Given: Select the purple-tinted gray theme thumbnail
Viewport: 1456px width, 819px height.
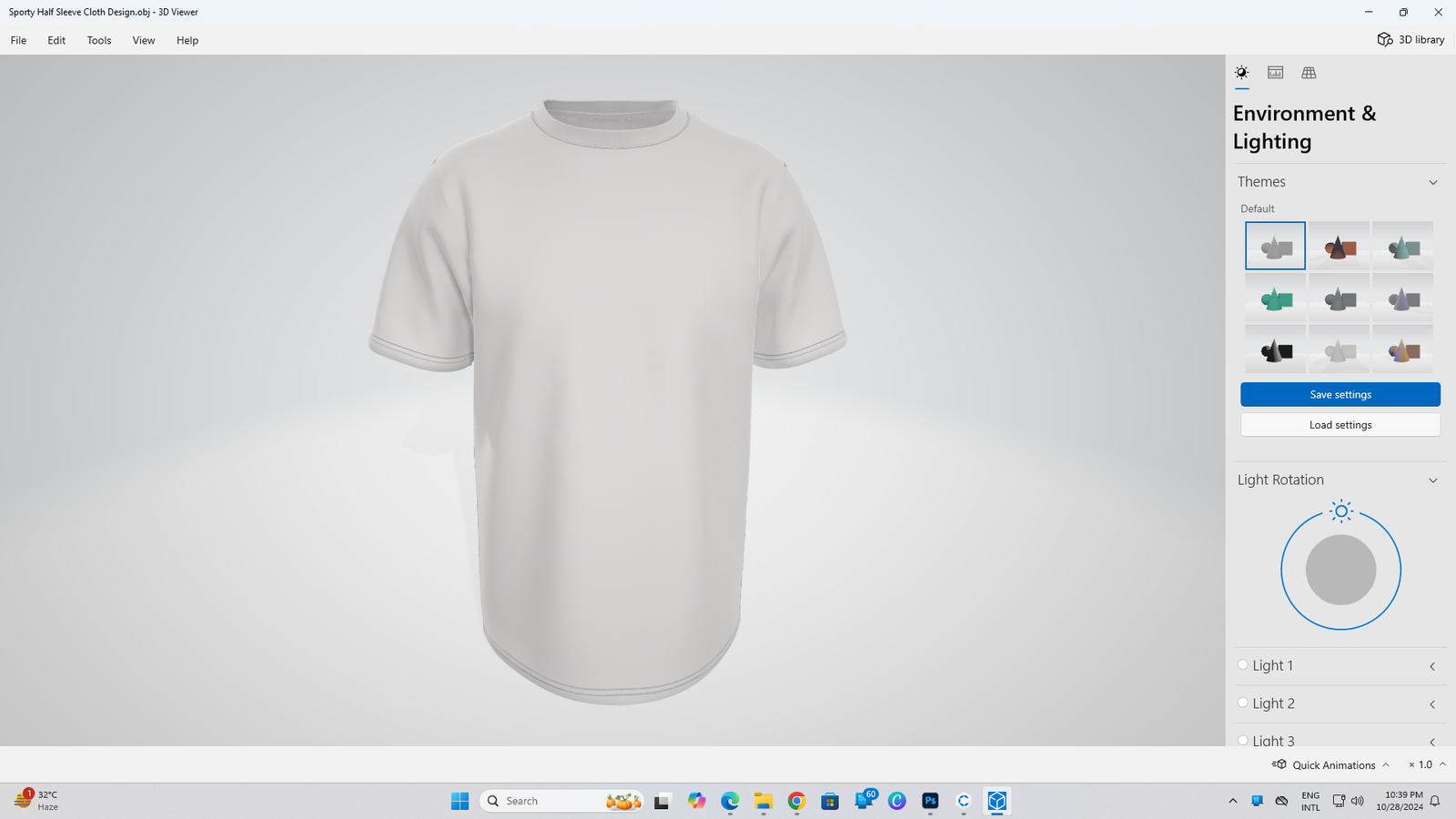Looking at the screenshot, I should 1402,298.
